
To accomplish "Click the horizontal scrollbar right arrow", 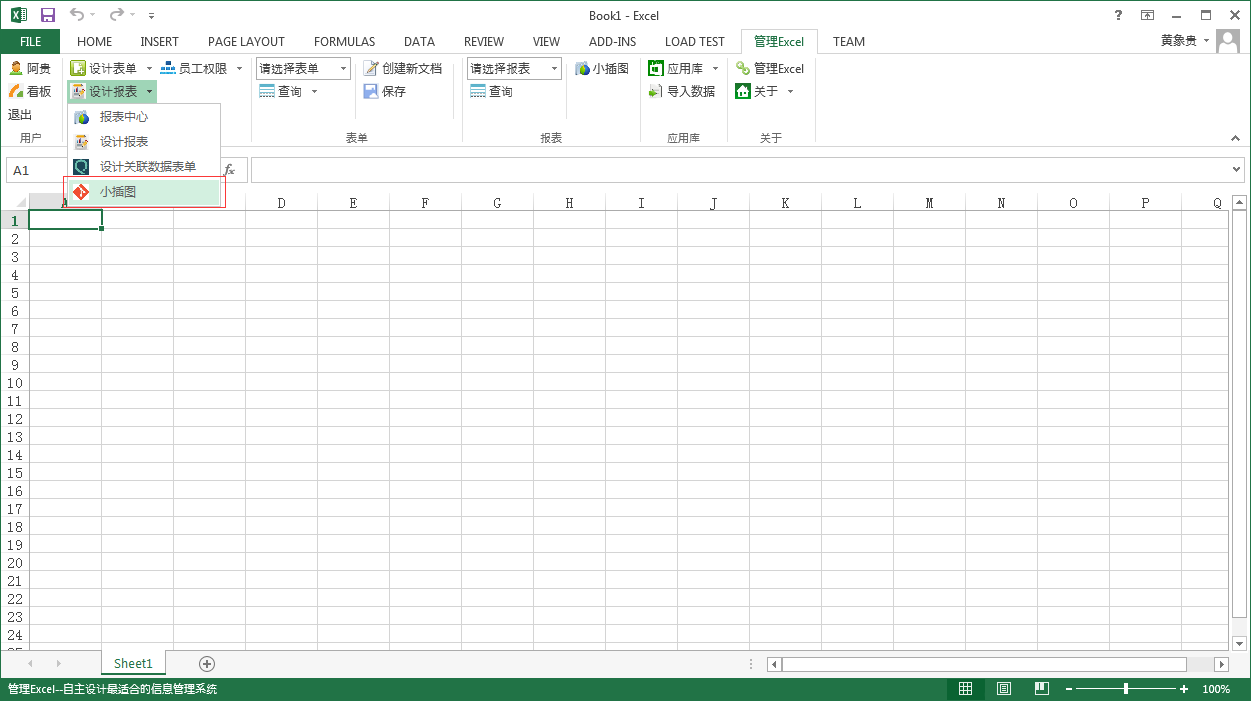I will pos(1221,664).
